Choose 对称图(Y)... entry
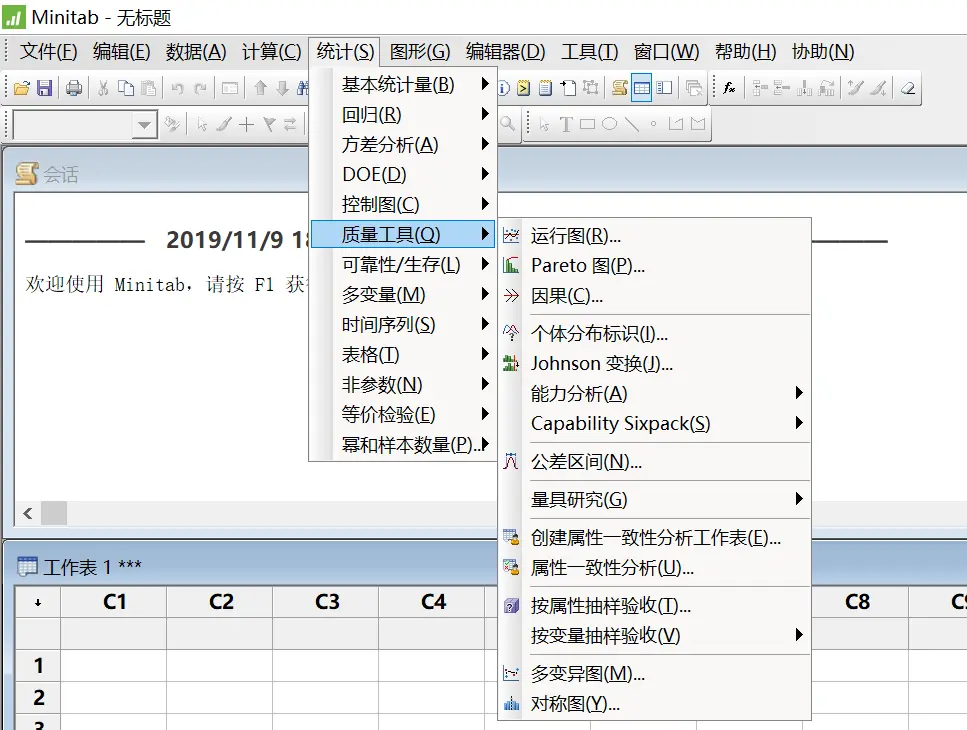The height and width of the screenshot is (730, 967). click(x=654, y=703)
